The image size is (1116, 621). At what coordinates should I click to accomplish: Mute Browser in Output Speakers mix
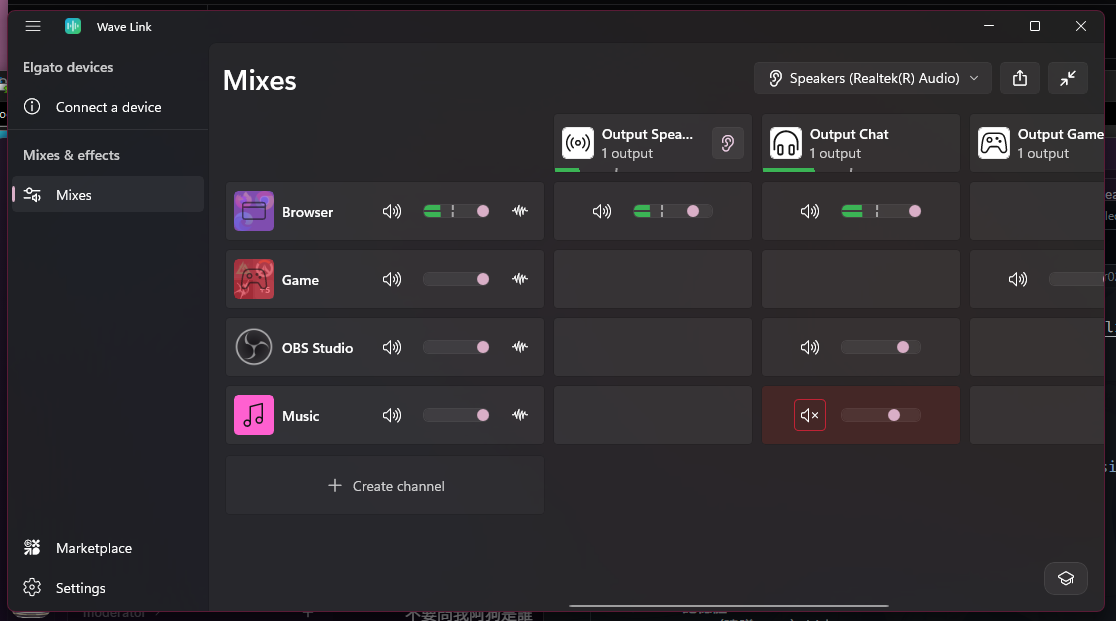tap(601, 211)
